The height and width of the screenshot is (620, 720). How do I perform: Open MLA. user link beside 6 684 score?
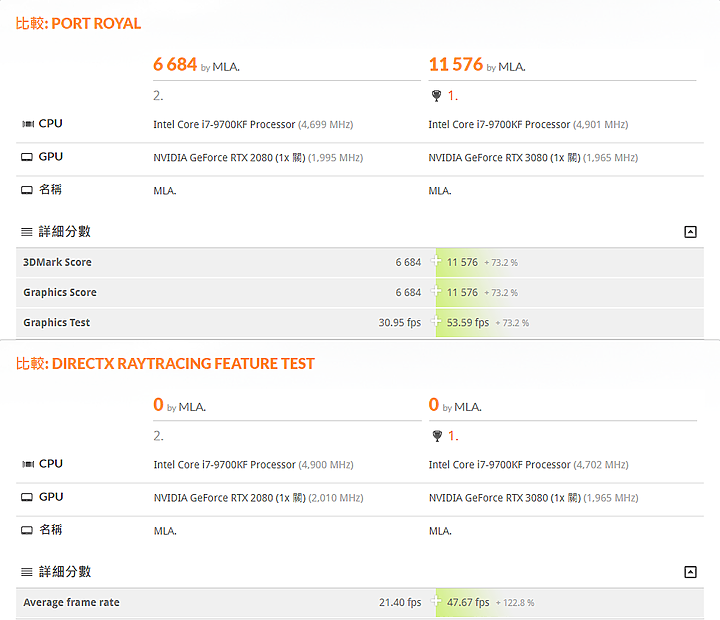226,67
